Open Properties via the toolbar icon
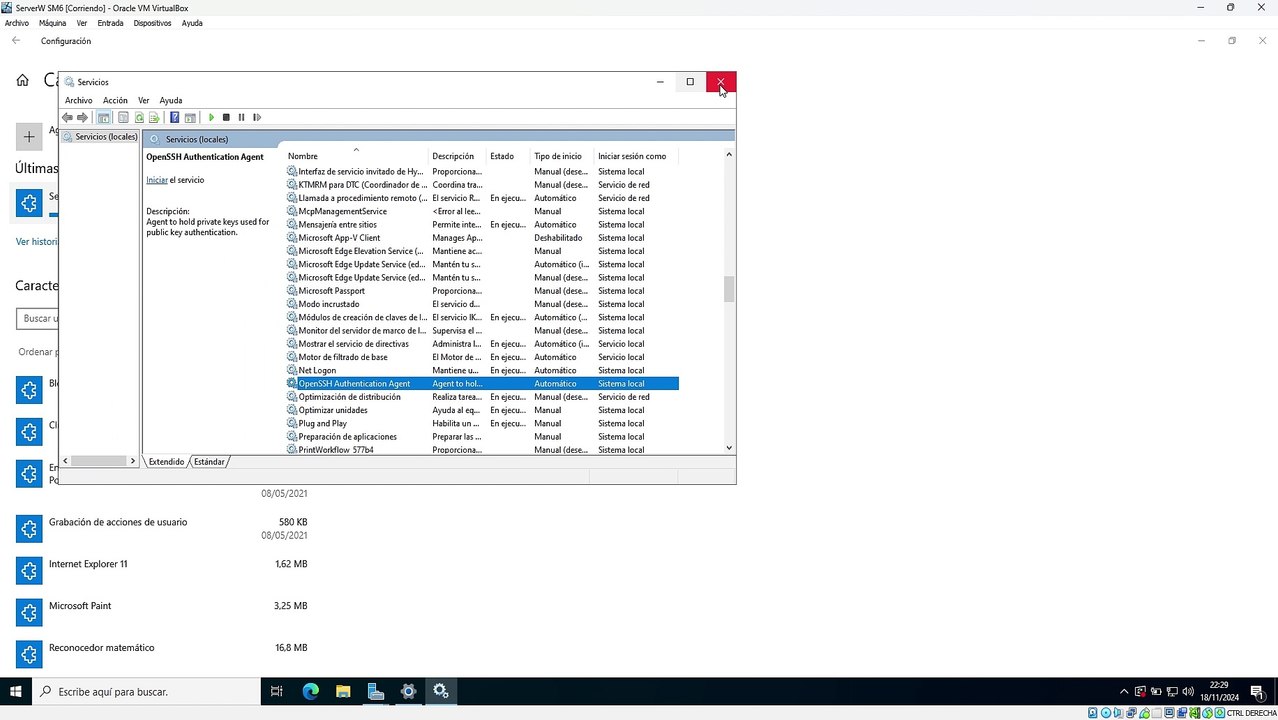The image size is (1278, 720). 123,117
